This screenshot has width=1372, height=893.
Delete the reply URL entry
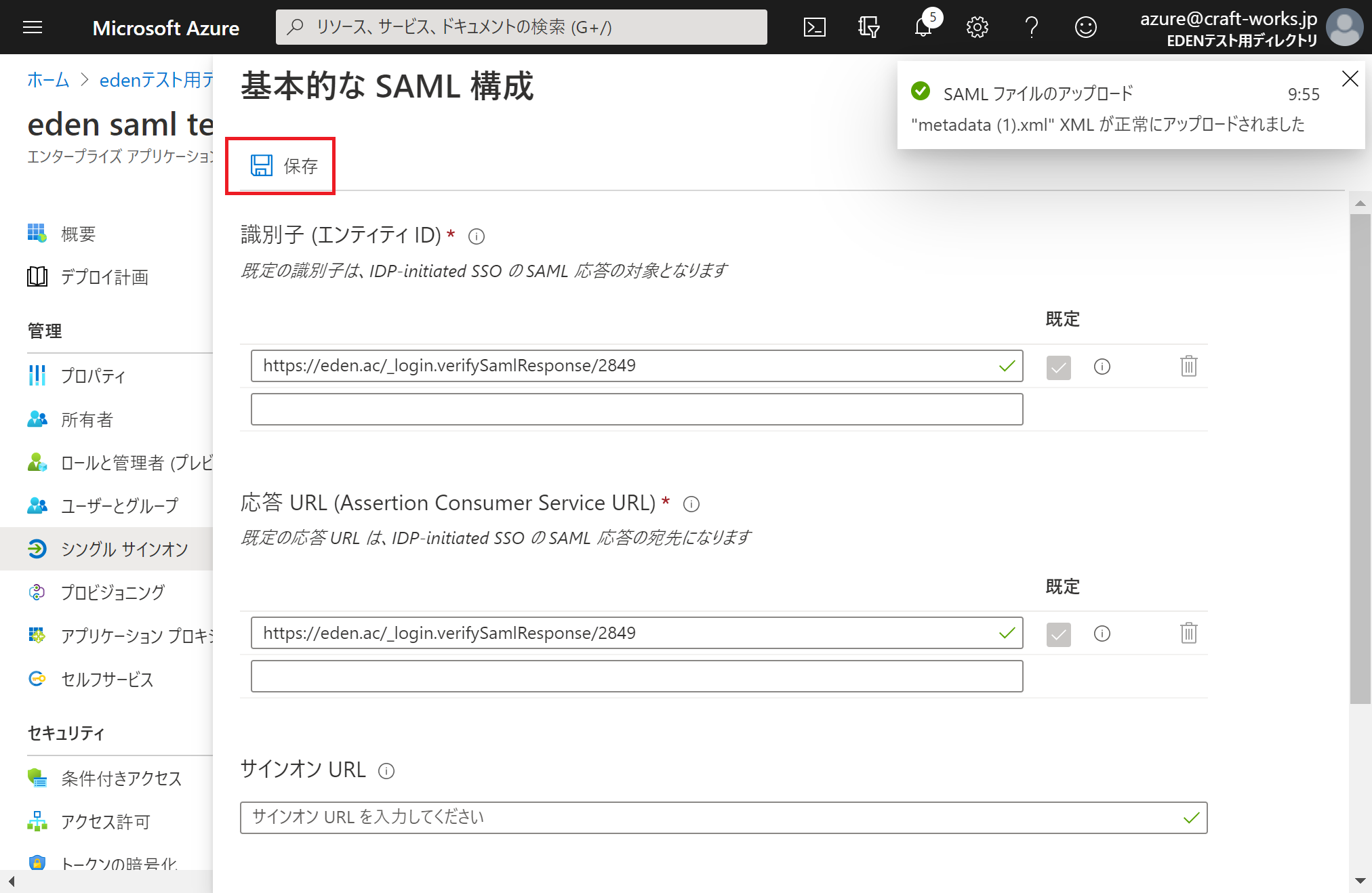[1188, 633]
